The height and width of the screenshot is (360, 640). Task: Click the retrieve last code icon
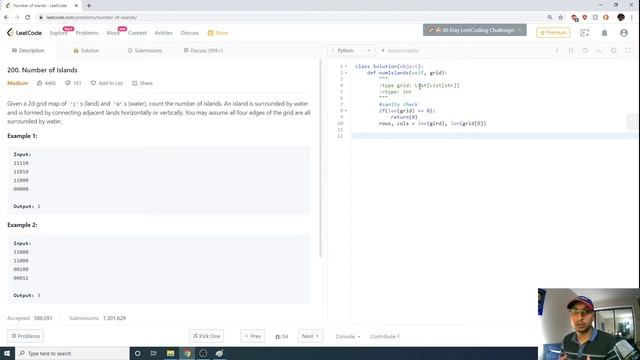(585, 51)
